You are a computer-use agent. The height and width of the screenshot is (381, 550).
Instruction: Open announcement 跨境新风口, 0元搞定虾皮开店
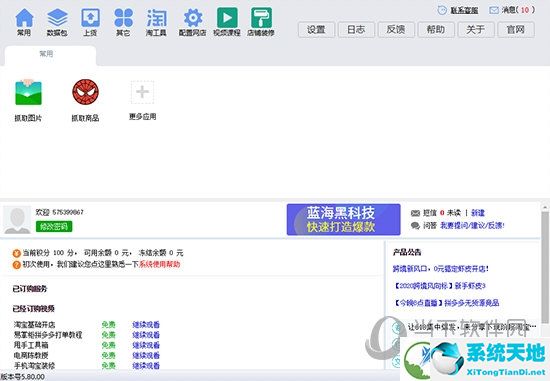point(441,269)
